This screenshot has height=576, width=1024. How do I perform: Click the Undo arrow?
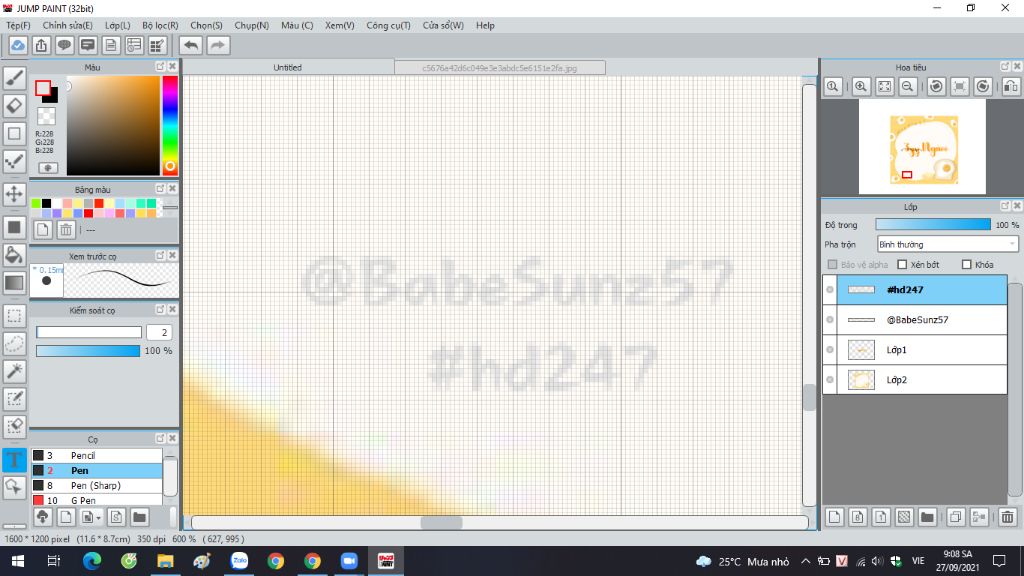[191, 45]
